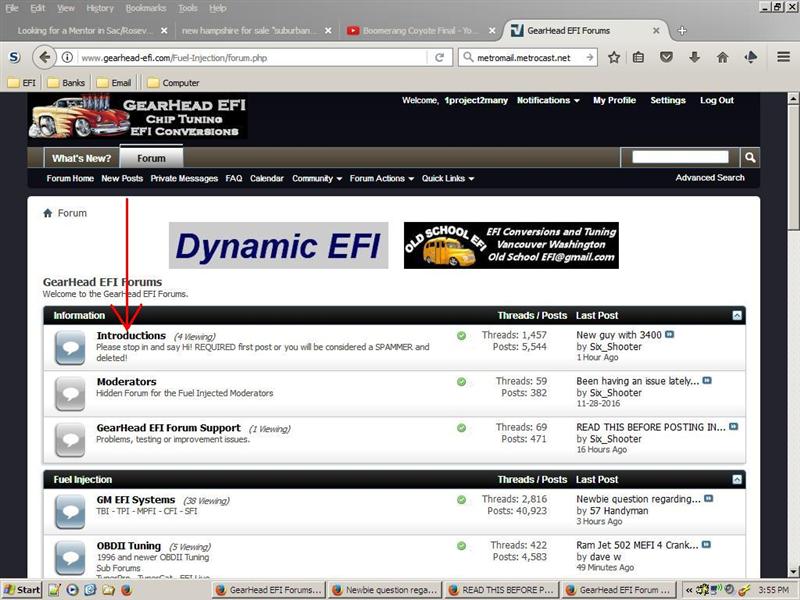The width and height of the screenshot is (800, 600).
Task: Click the forum search magnifier button
Action: tap(750, 157)
